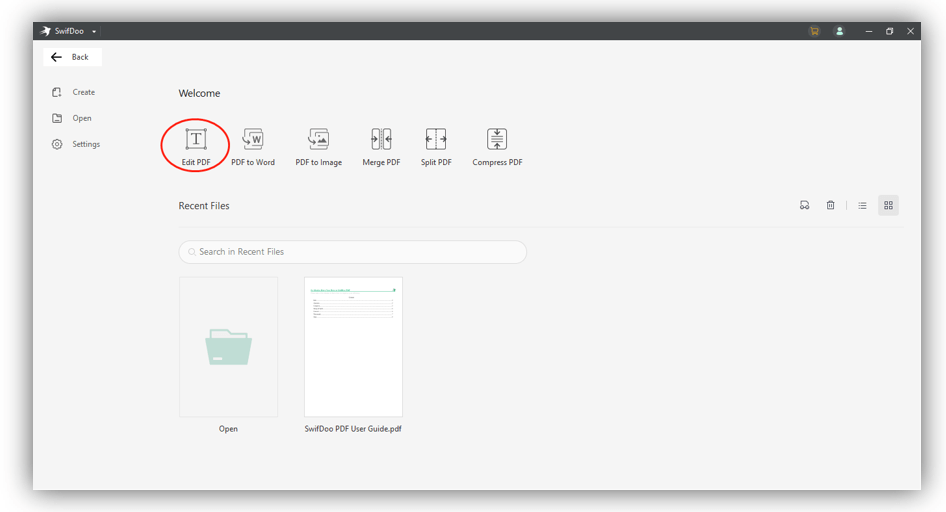Select the Merge PDF tool
This screenshot has height=512, width=946.
point(381,140)
